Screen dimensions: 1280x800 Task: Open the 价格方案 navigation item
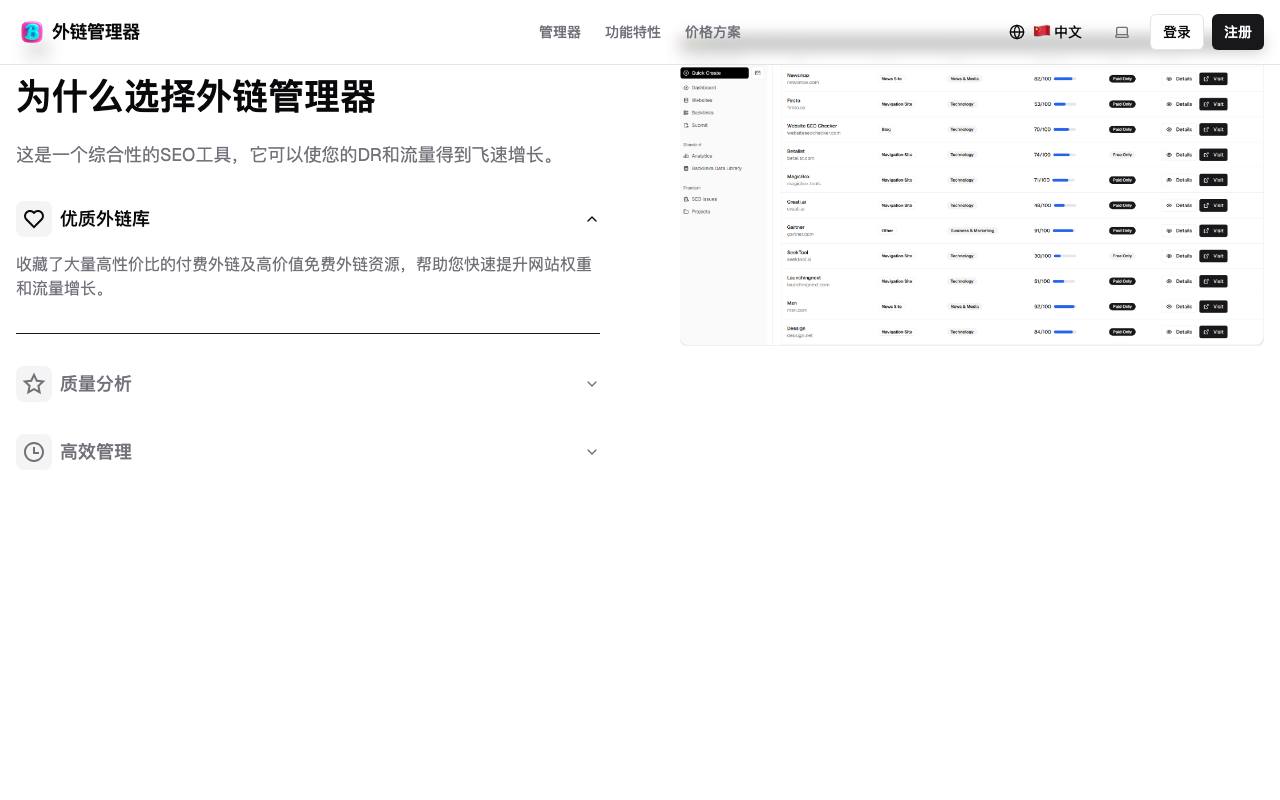click(713, 32)
